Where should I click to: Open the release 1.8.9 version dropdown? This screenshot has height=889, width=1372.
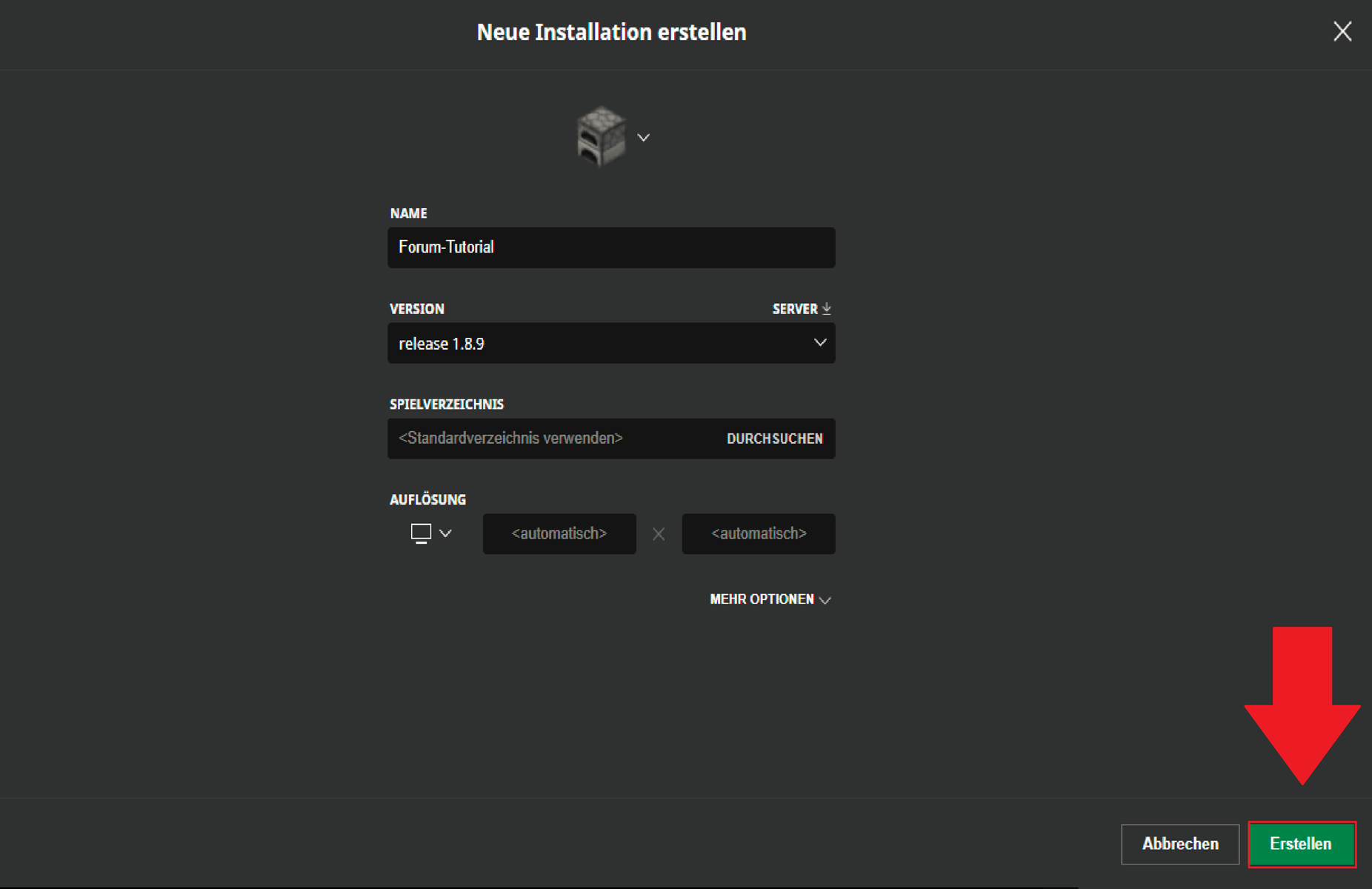point(611,343)
